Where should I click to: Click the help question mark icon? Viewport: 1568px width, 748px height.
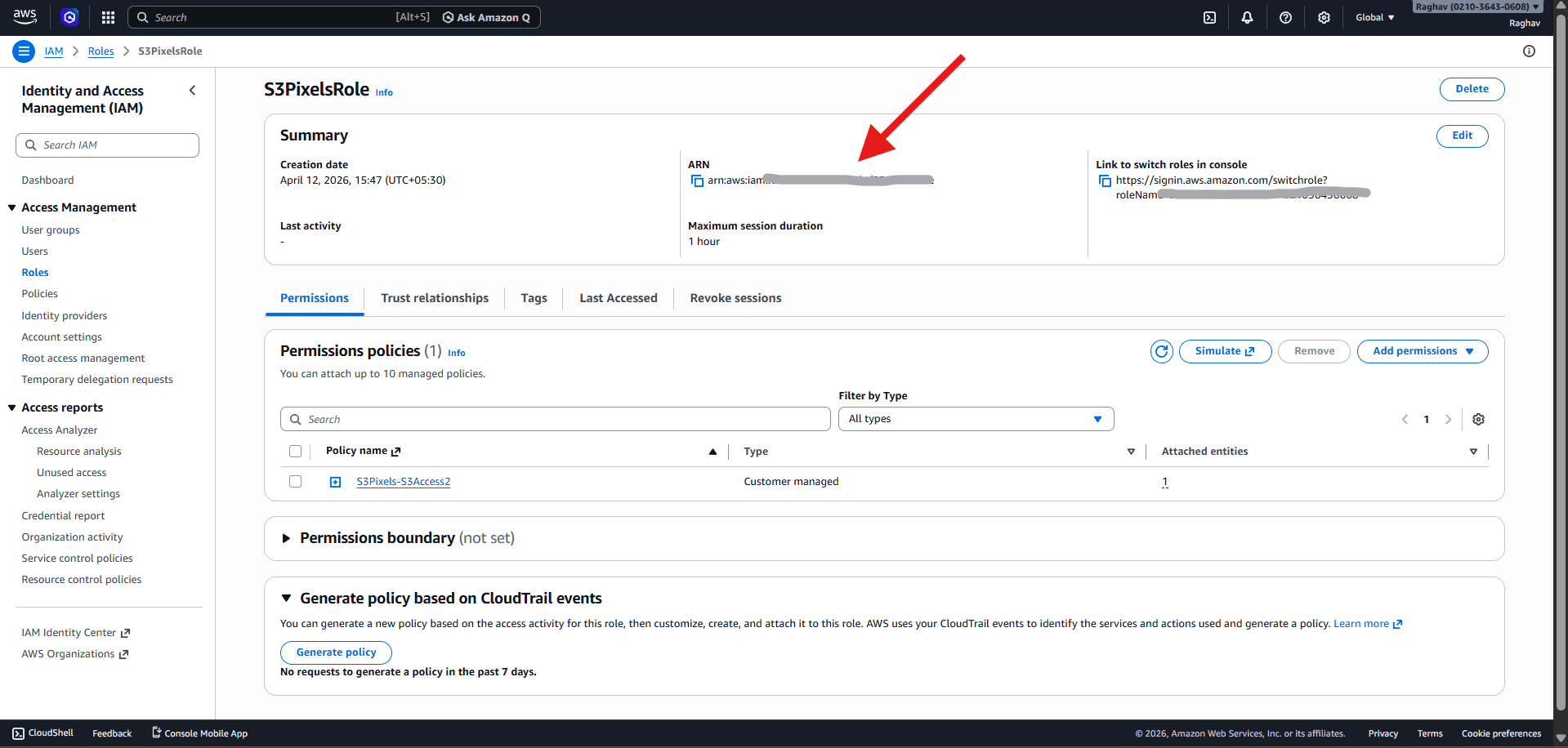[x=1285, y=17]
